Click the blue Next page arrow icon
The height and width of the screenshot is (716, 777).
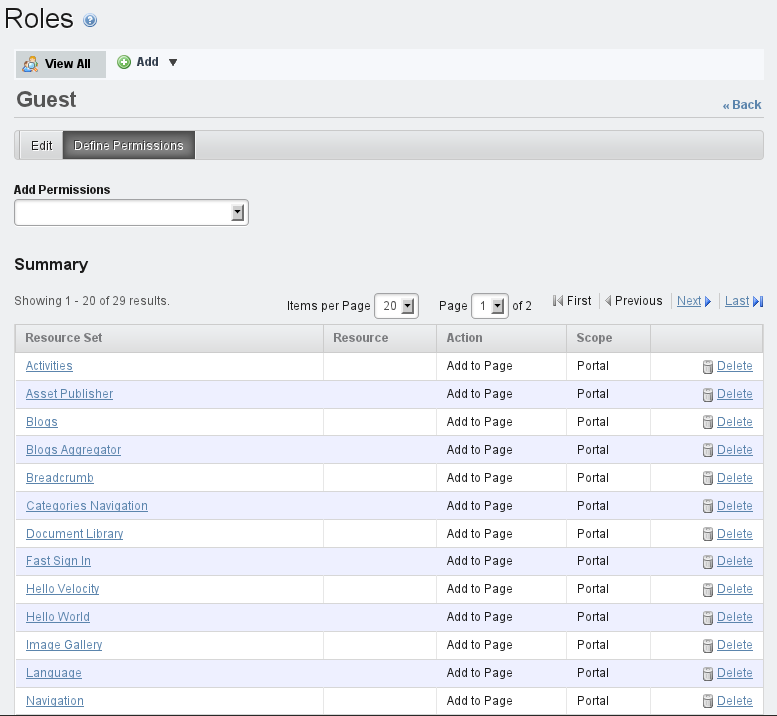708,301
